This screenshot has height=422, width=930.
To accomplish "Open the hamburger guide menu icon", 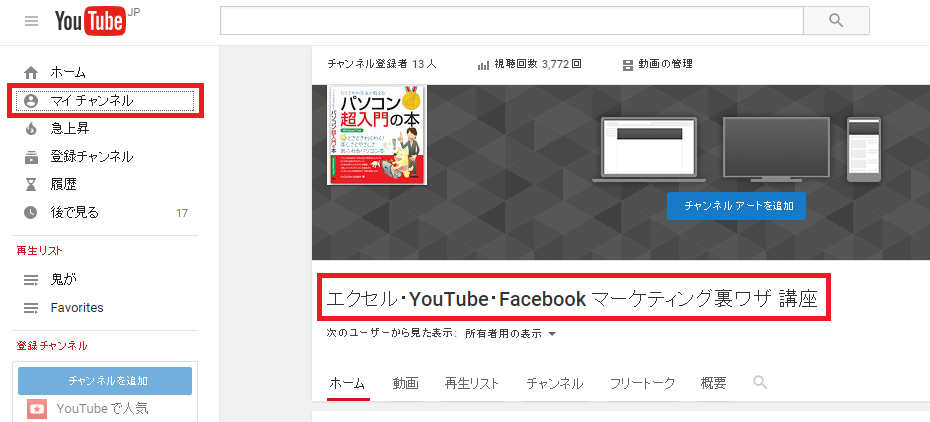I will (31, 21).
